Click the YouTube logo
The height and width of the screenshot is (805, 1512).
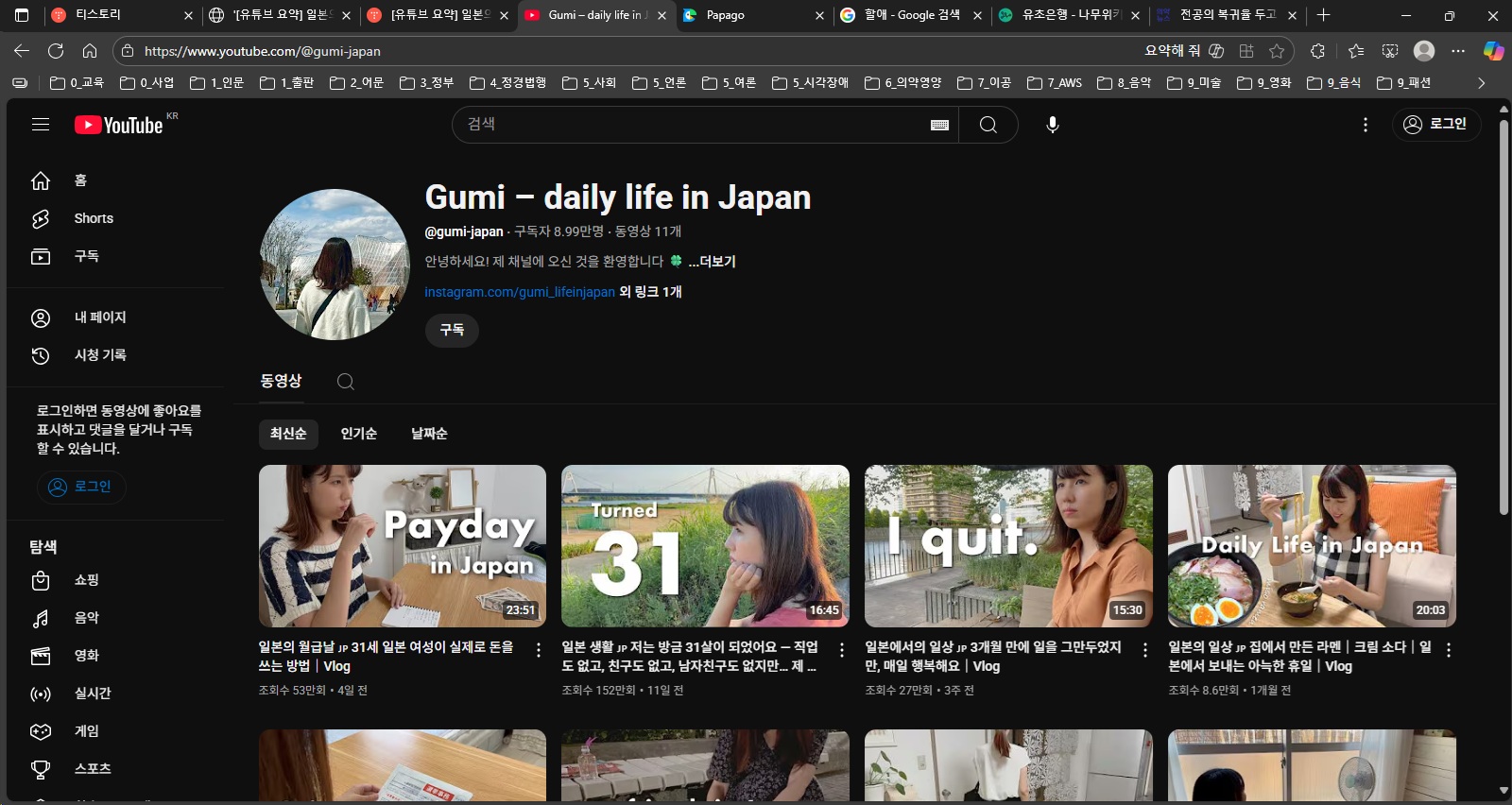click(x=120, y=125)
